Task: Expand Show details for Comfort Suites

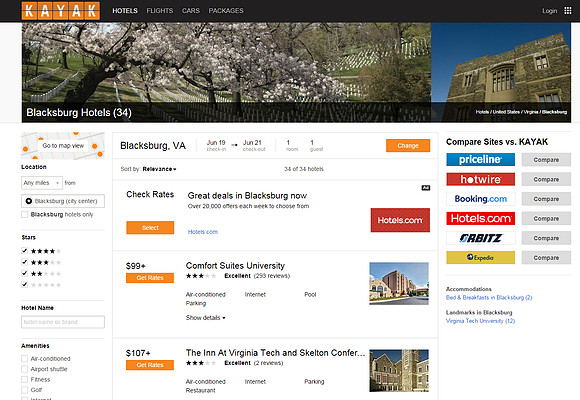Action: point(205,317)
